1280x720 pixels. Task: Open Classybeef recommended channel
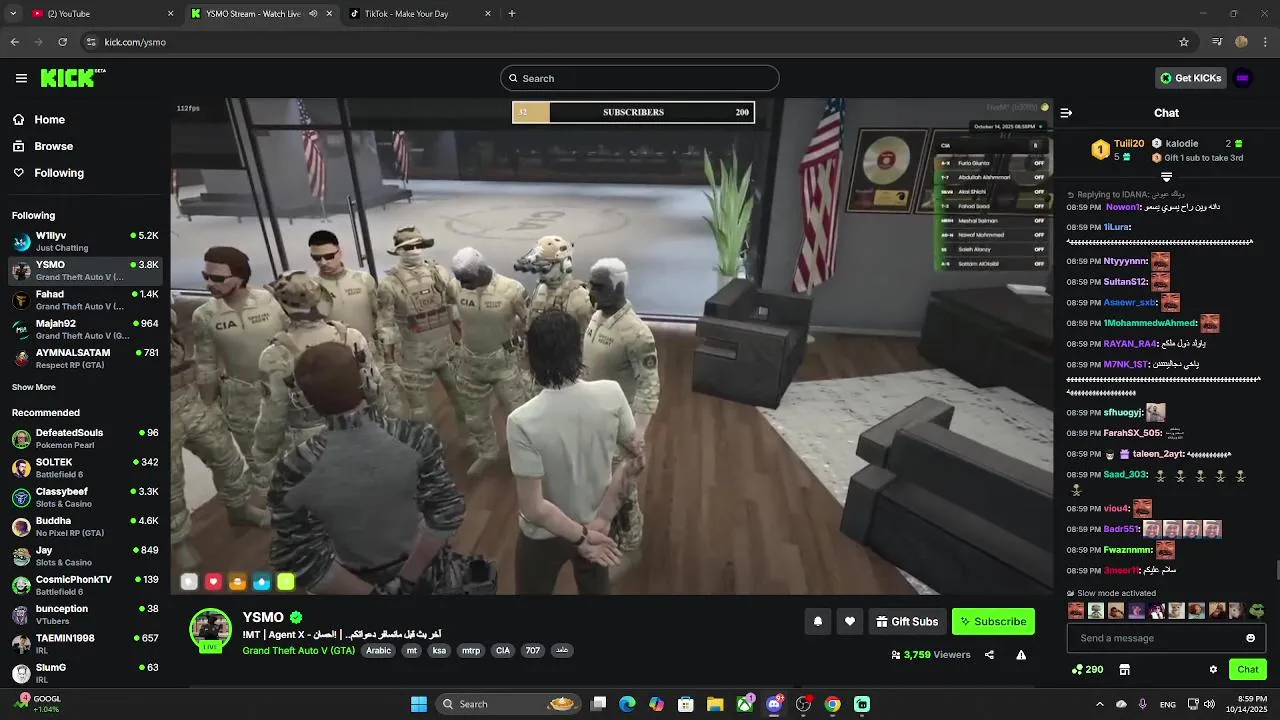pos(85,497)
